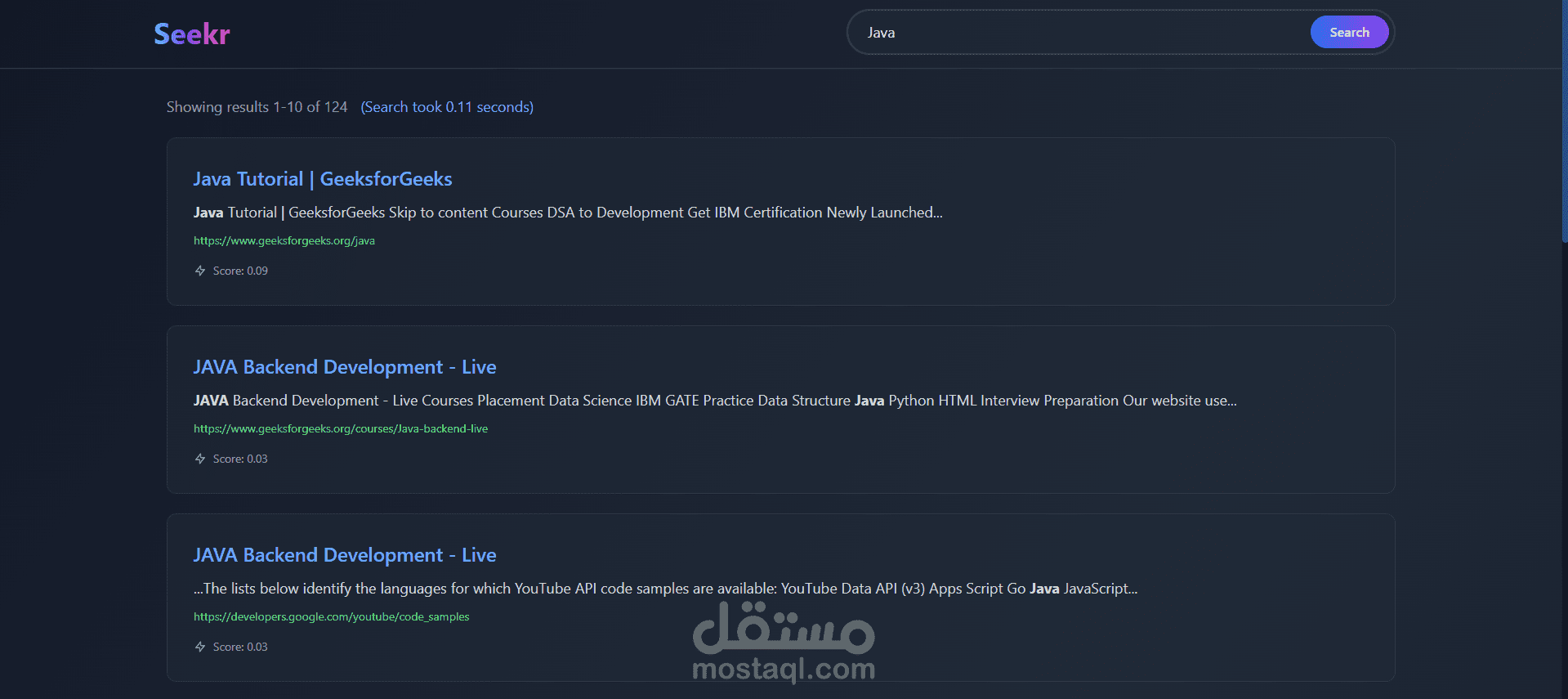
Task: Open the Java Tutorial | GeeksforGeeks result
Action: tap(323, 179)
